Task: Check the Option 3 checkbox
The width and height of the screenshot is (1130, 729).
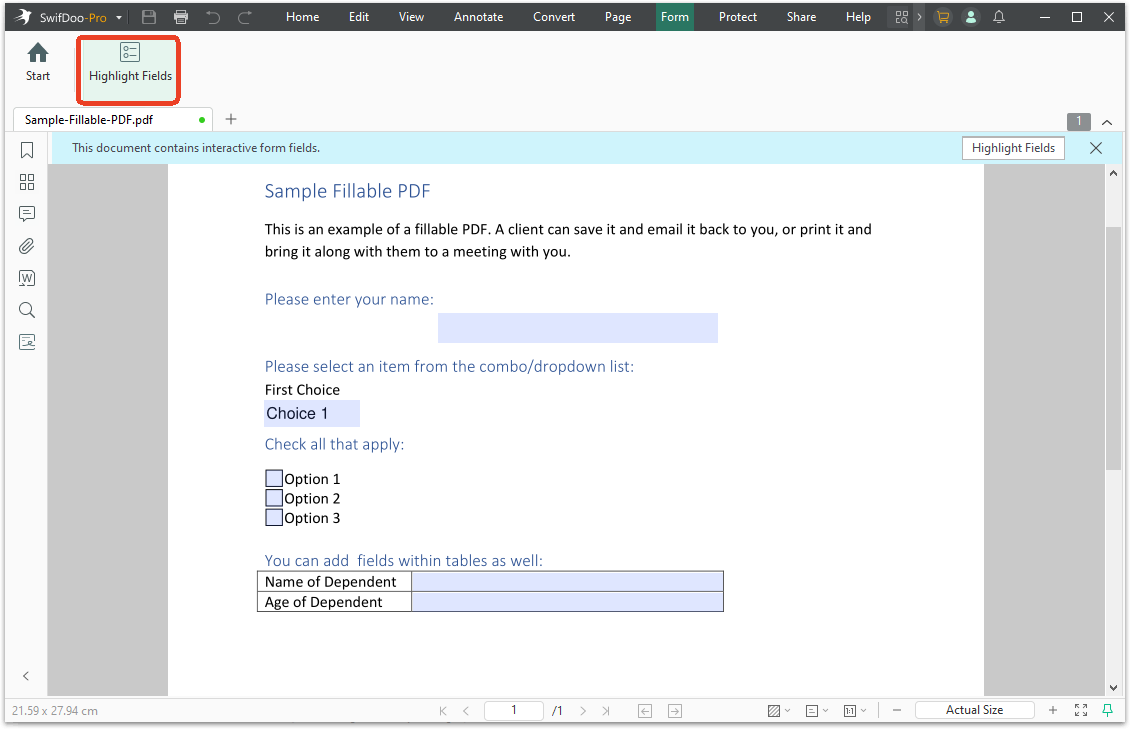Action: pyautogui.click(x=274, y=517)
